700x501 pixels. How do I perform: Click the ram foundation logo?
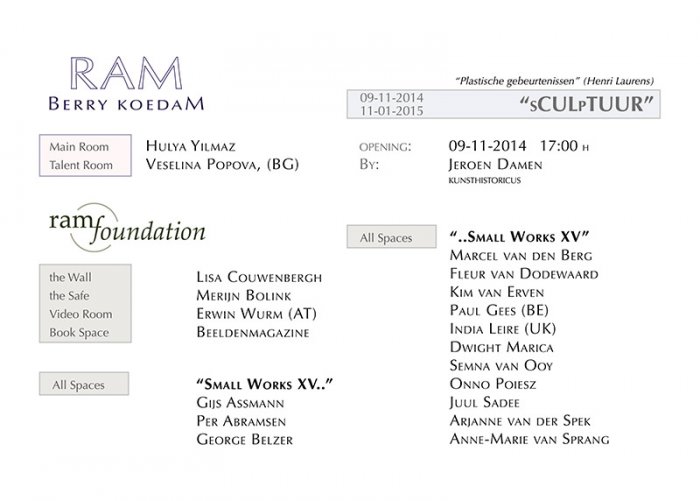[x=127, y=228]
